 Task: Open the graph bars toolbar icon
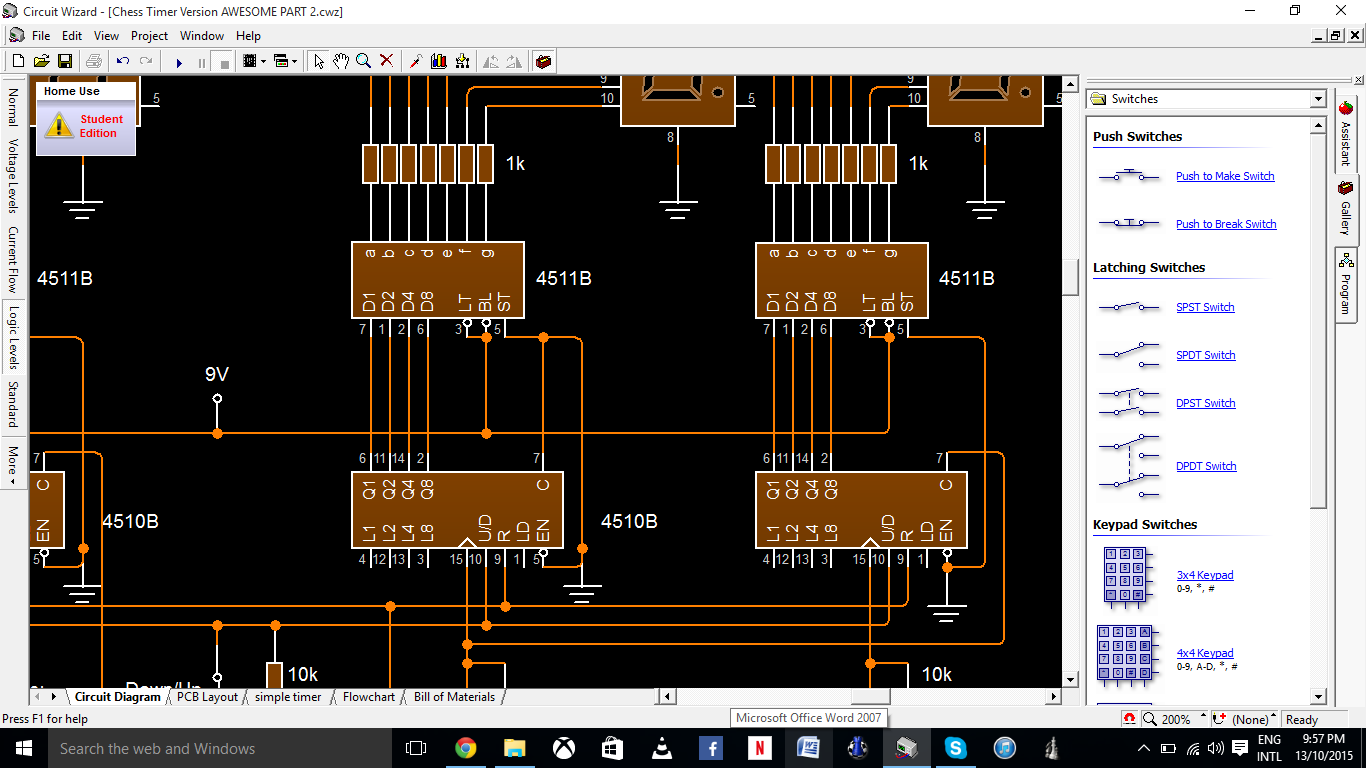(439, 61)
